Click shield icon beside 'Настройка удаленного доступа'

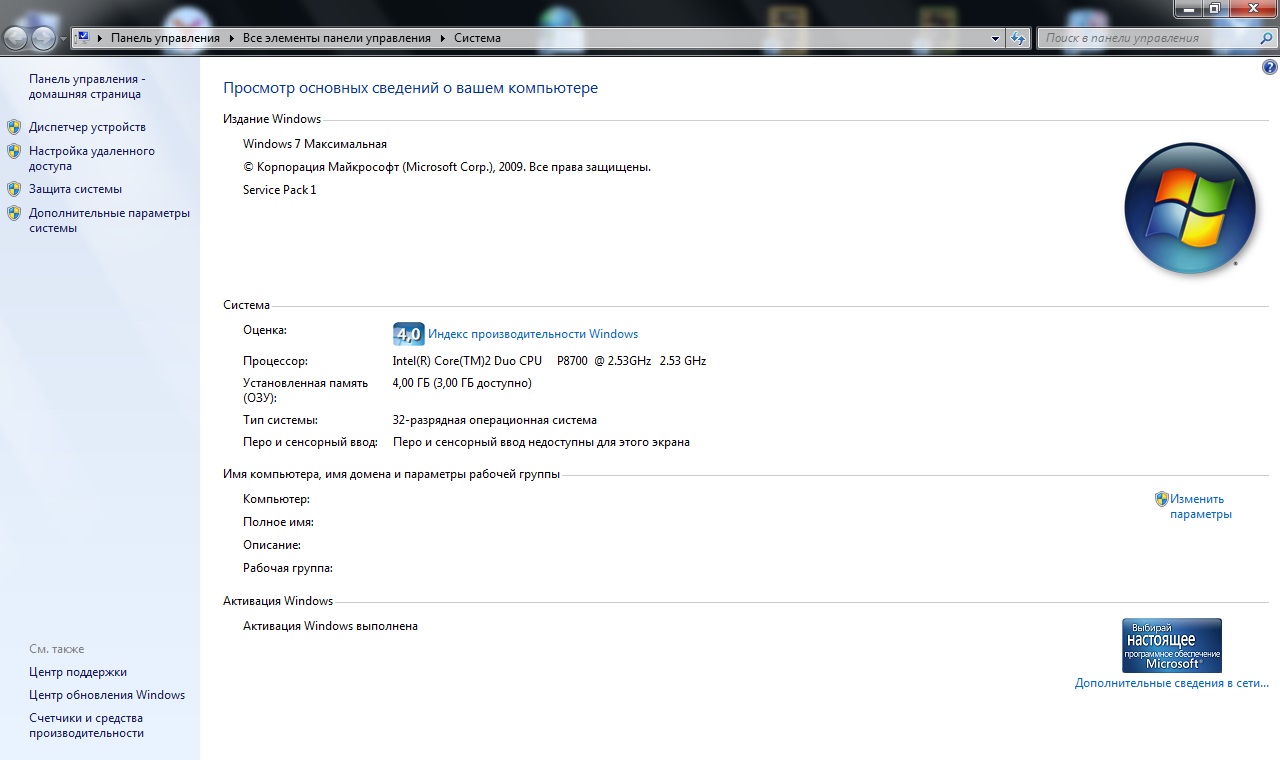point(14,151)
